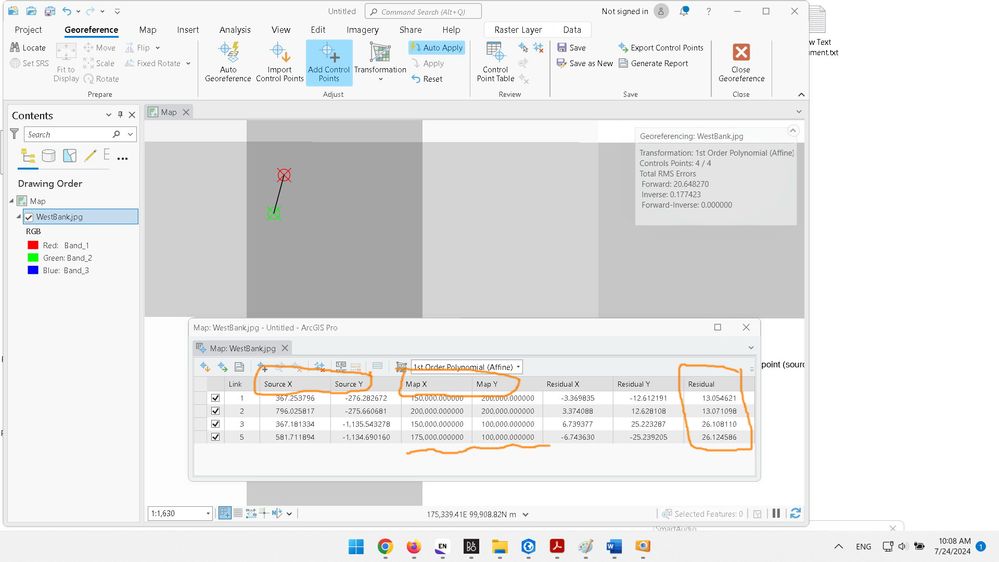This screenshot has height=562, width=999.
Task: Collapse the WestBank.jpg layer node
Action: 18,217
